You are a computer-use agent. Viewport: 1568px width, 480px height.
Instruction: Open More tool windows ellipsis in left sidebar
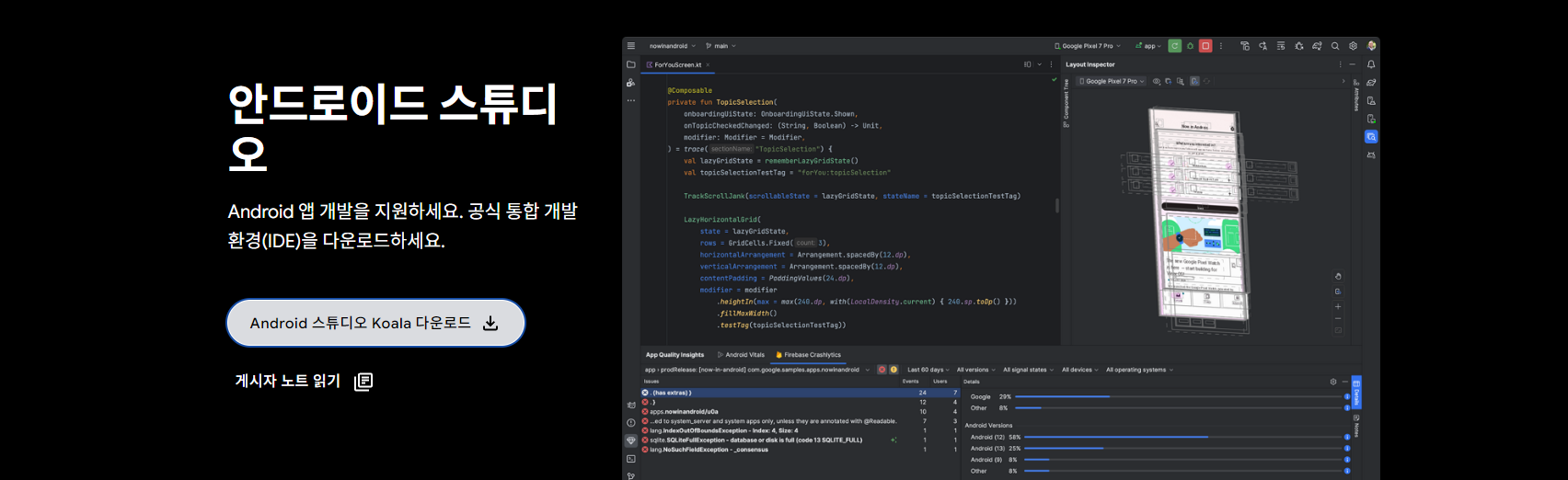[x=630, y=100]
